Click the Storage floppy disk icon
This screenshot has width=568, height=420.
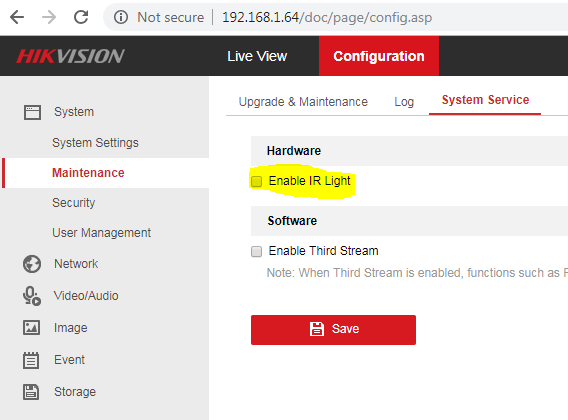click(31, 392)
